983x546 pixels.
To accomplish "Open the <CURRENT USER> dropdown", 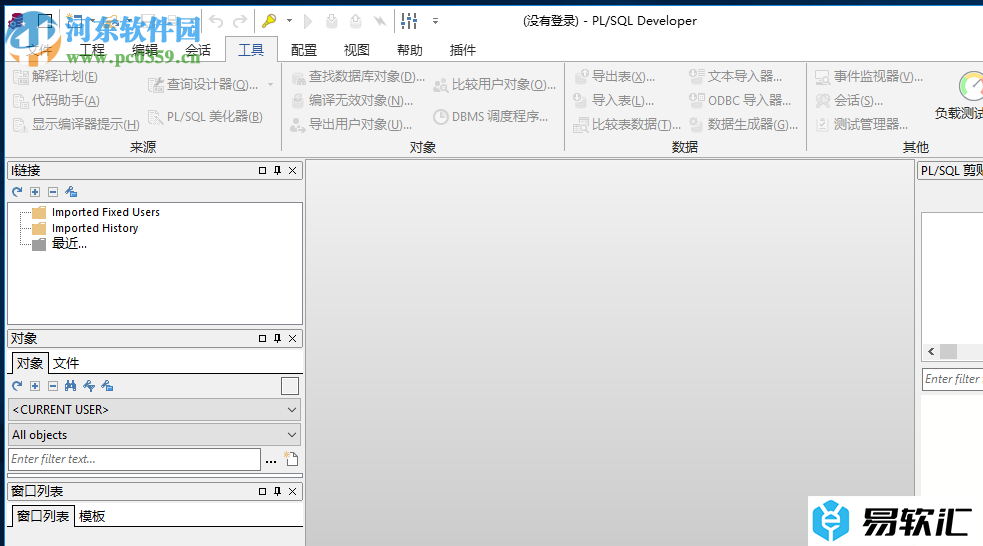I will pos(154,409).
